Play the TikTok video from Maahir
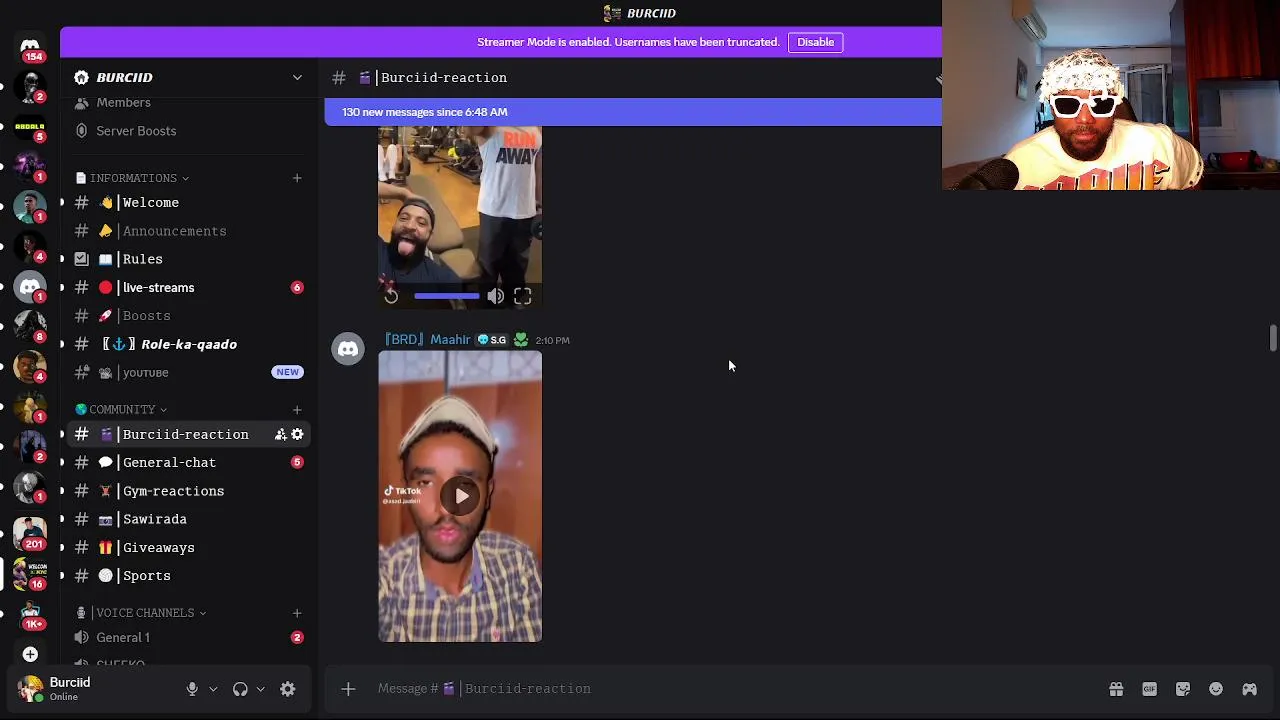 (461, 496)
